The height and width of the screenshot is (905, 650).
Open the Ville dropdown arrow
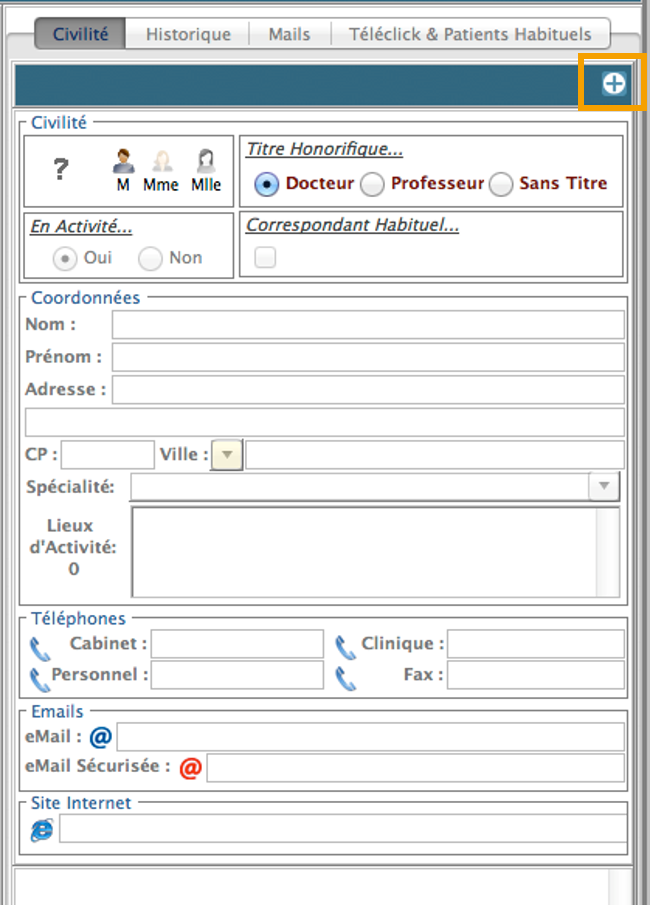pos(227,455)
